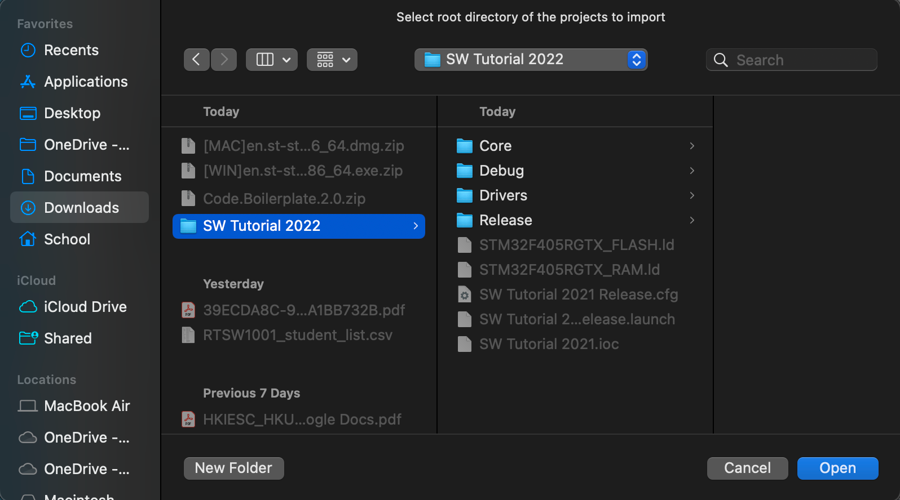This screenshot has width=900, height=500.
Task: Click the Desktop sidebar icon
Action: click(28, 113)
